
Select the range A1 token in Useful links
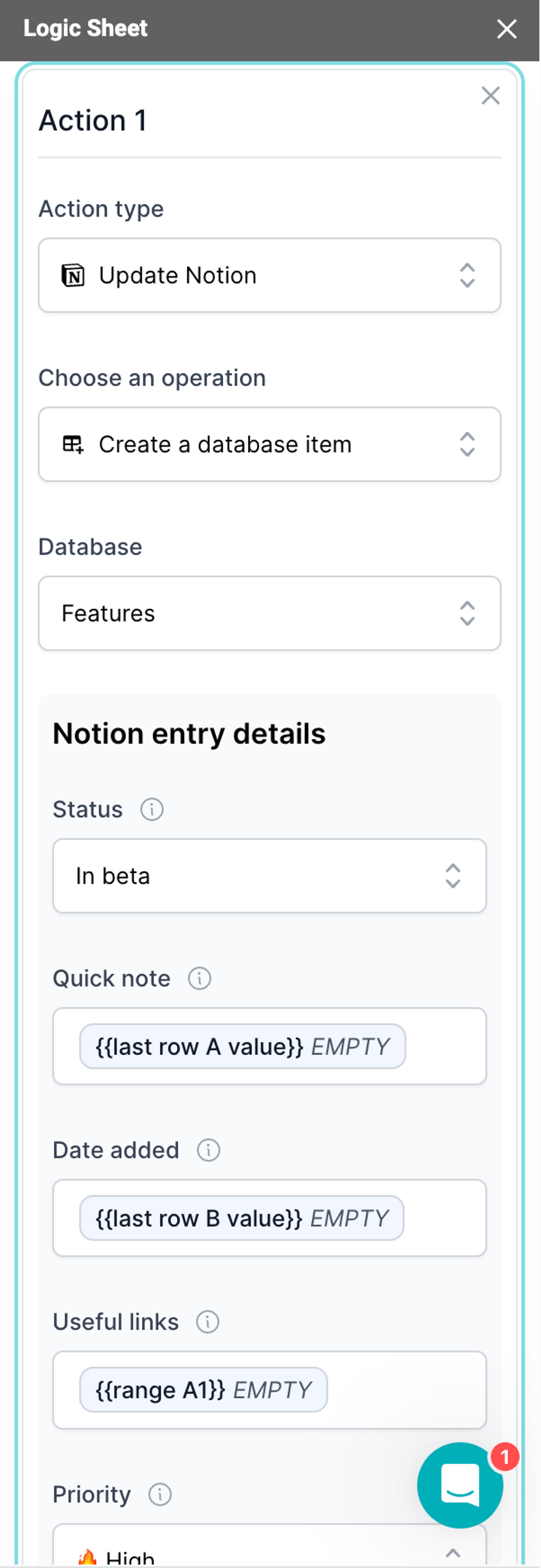(x=203, y=1390)
